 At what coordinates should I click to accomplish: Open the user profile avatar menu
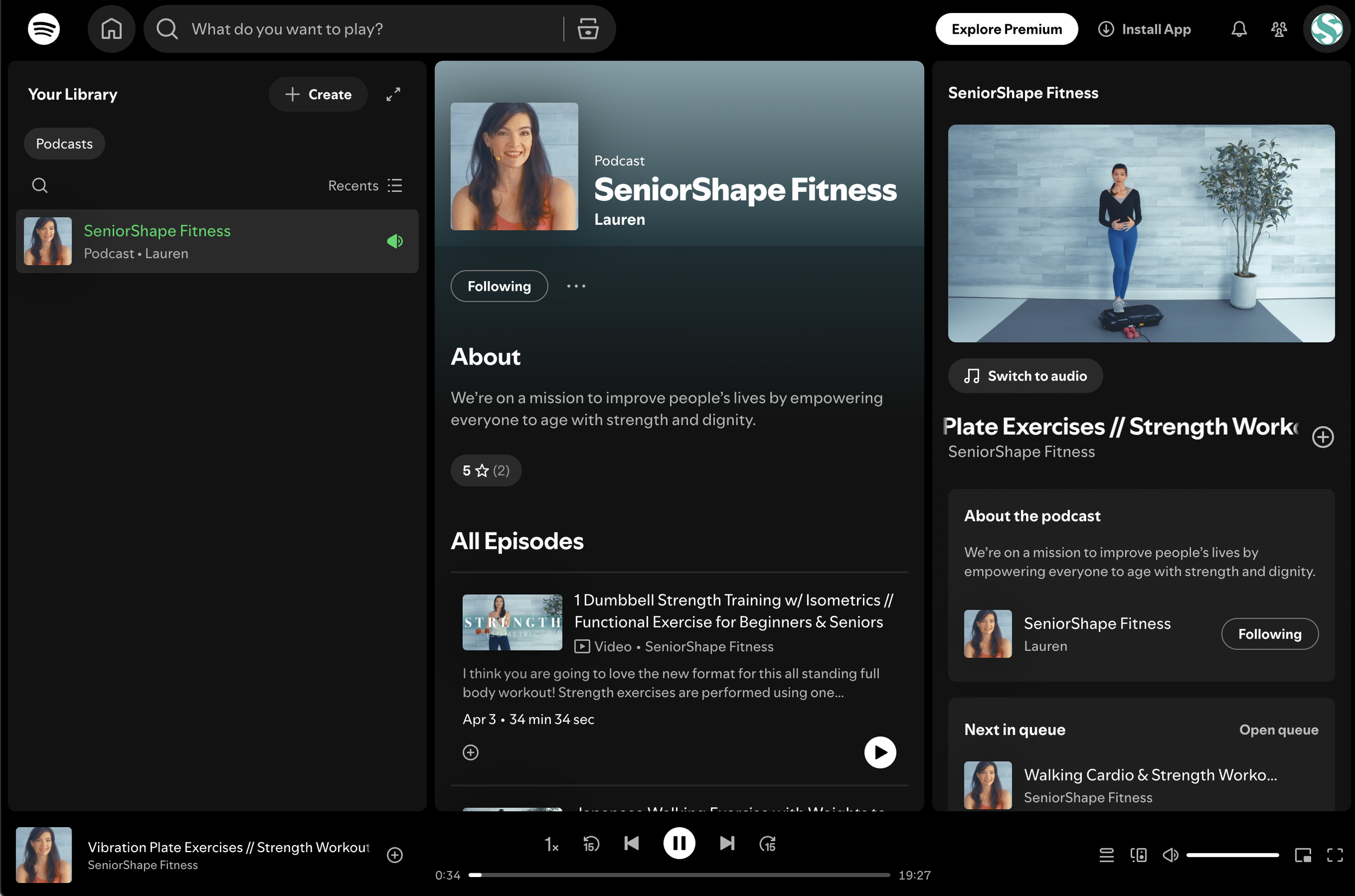pos(1326,29)
